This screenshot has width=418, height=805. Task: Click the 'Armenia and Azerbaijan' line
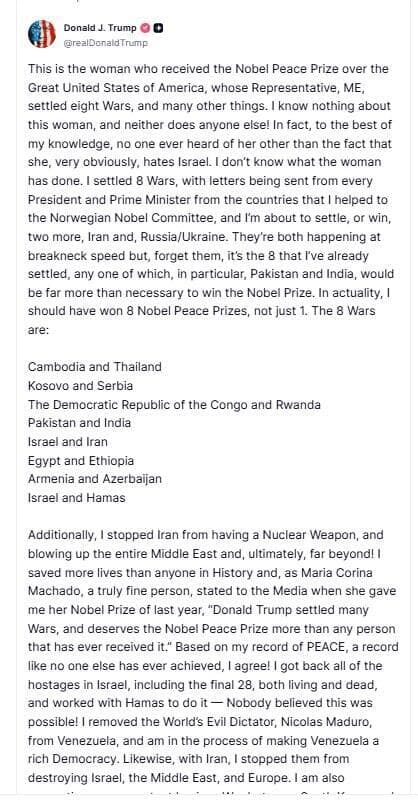click(x=95, y=479)
